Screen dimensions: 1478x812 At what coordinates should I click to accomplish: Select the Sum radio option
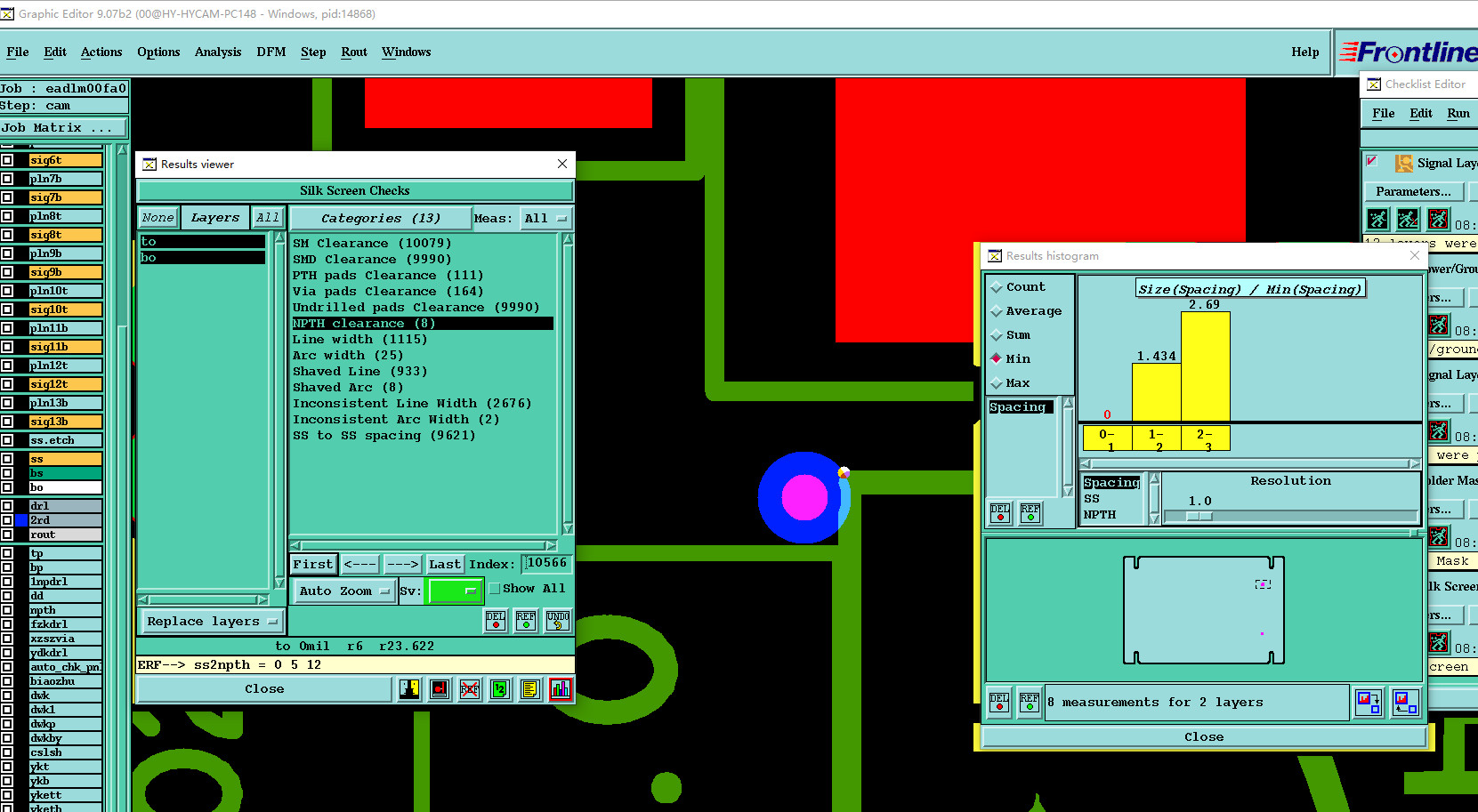(997, 335)
